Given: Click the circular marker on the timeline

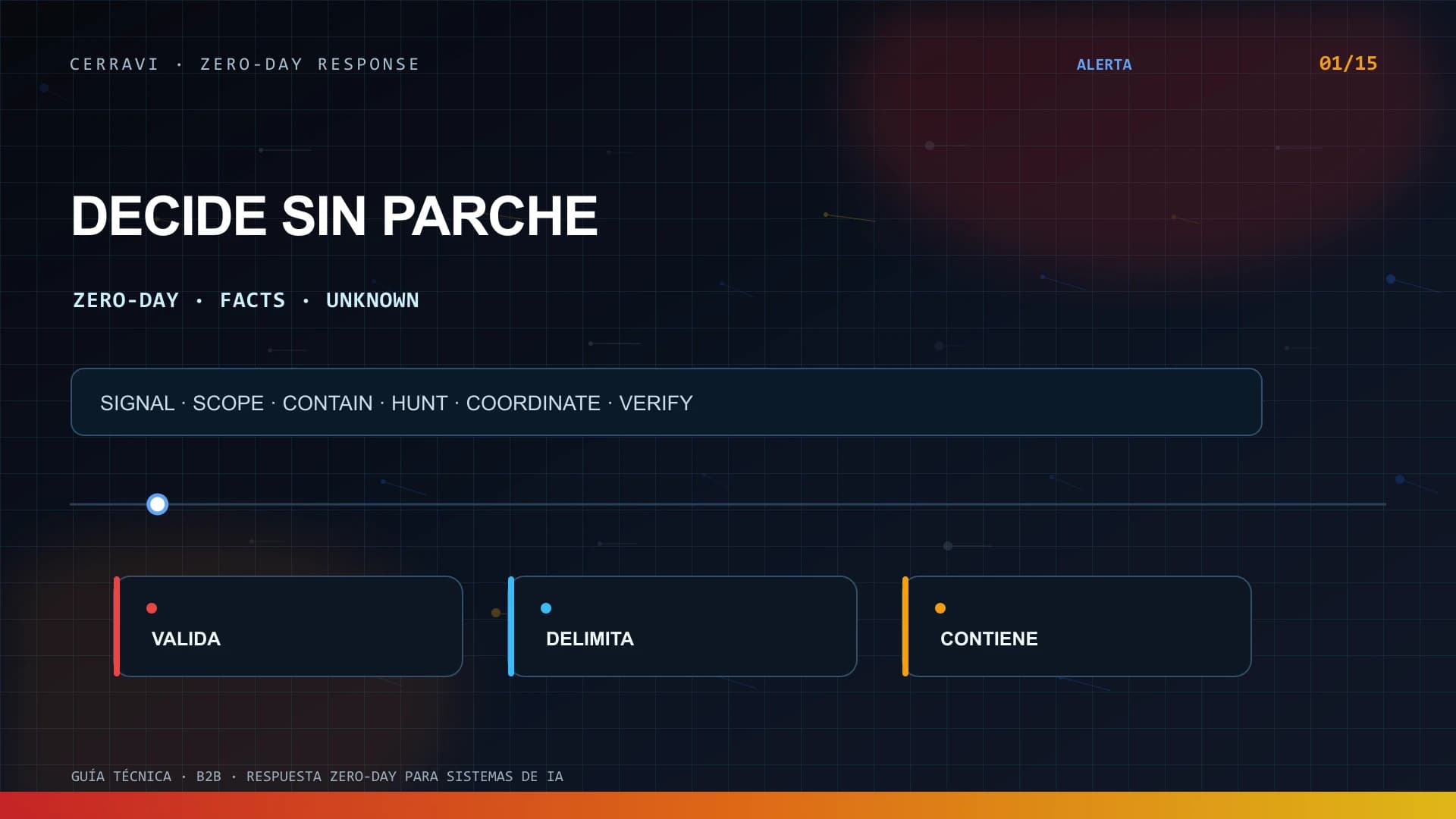Looking at the screenshot, I should tap(157, 504).
